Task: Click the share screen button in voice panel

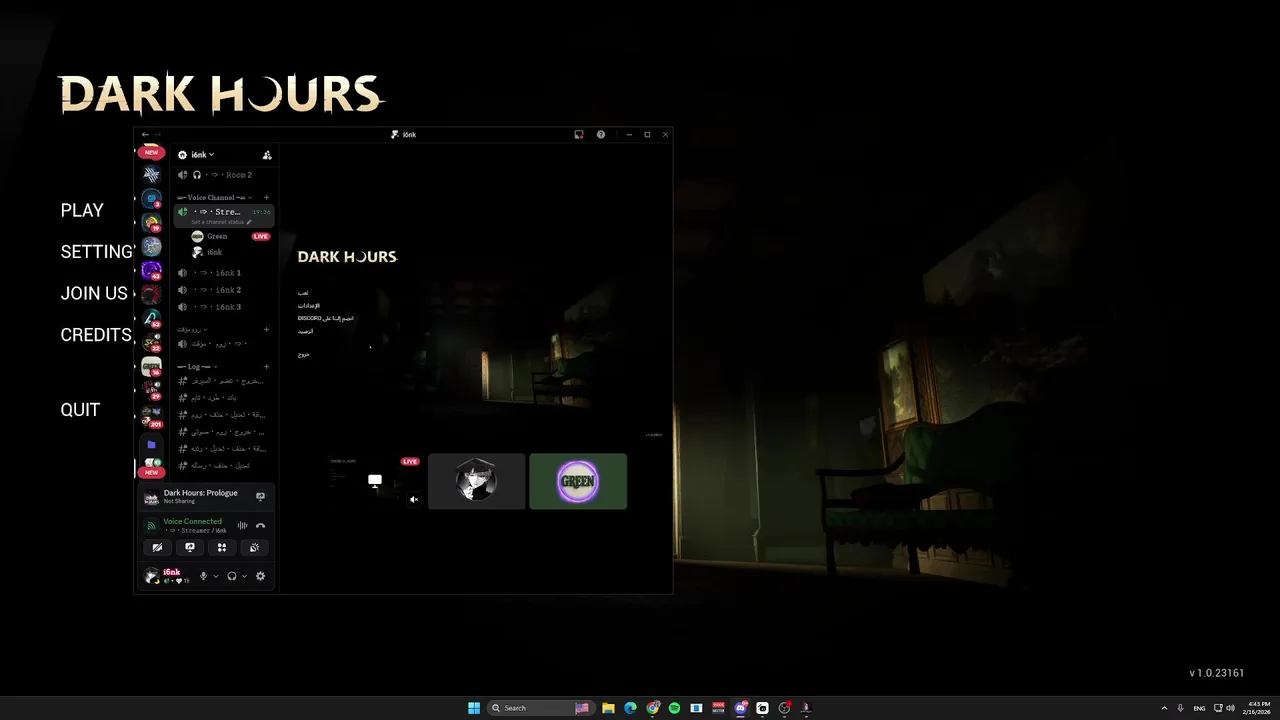Action: [x=190, y=547]
